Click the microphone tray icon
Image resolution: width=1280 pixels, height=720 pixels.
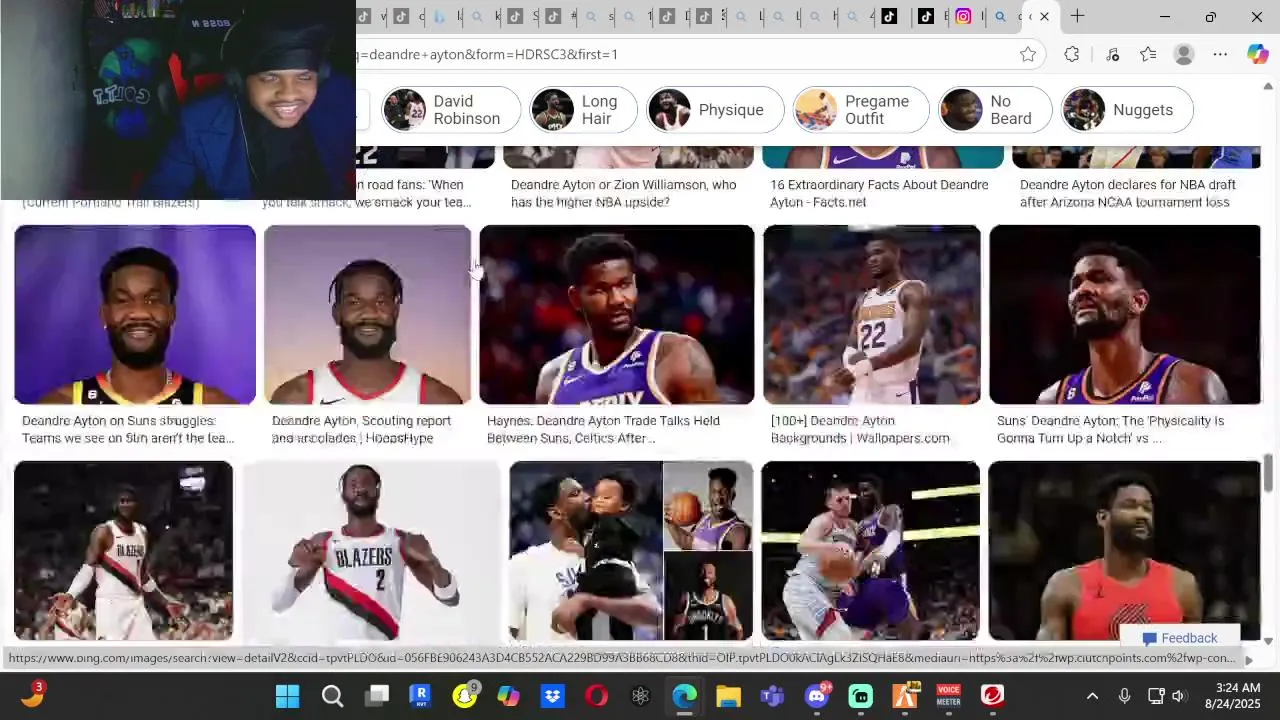1124,696
